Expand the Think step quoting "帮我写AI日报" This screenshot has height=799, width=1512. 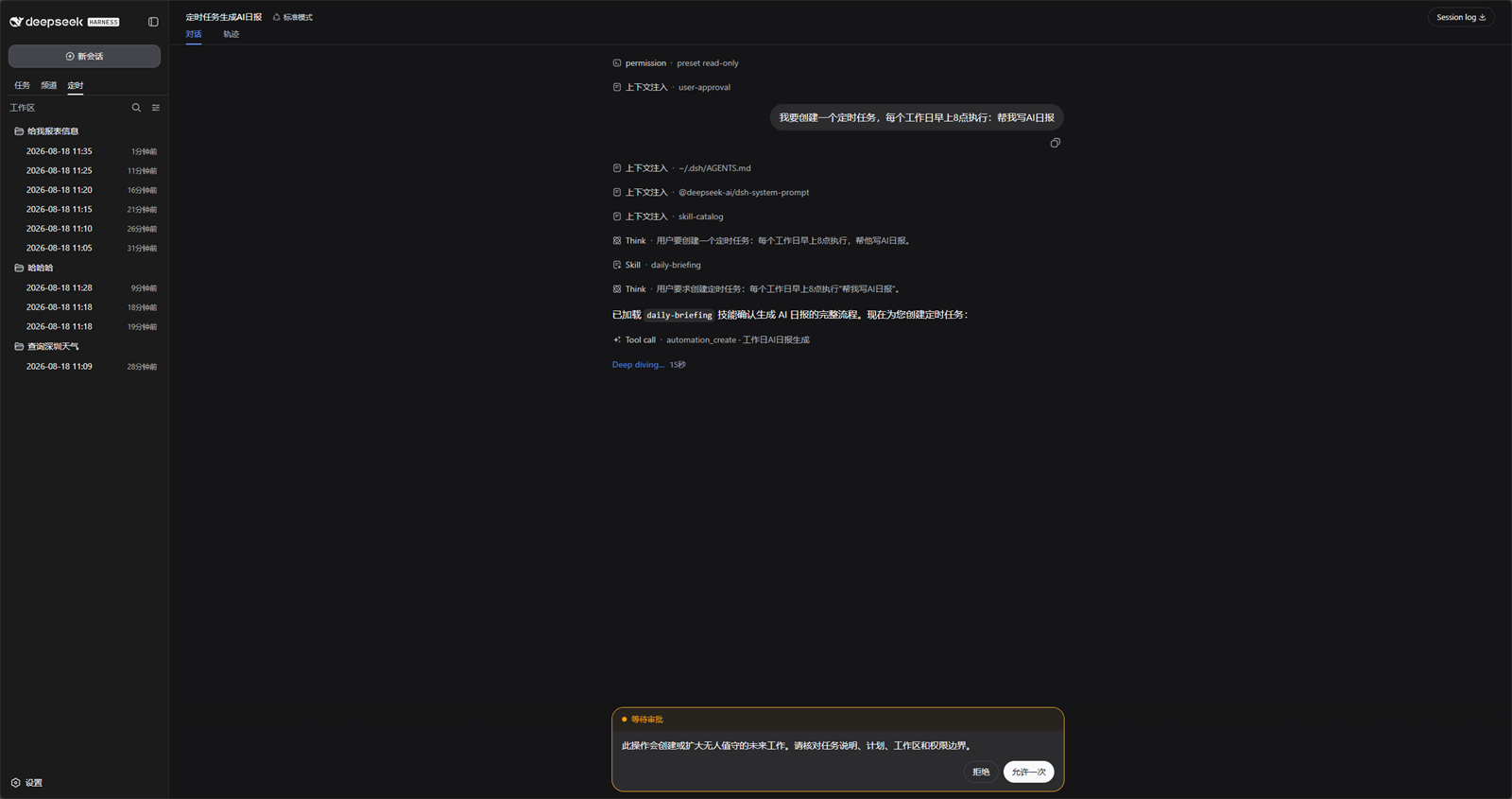pos(756,289)
